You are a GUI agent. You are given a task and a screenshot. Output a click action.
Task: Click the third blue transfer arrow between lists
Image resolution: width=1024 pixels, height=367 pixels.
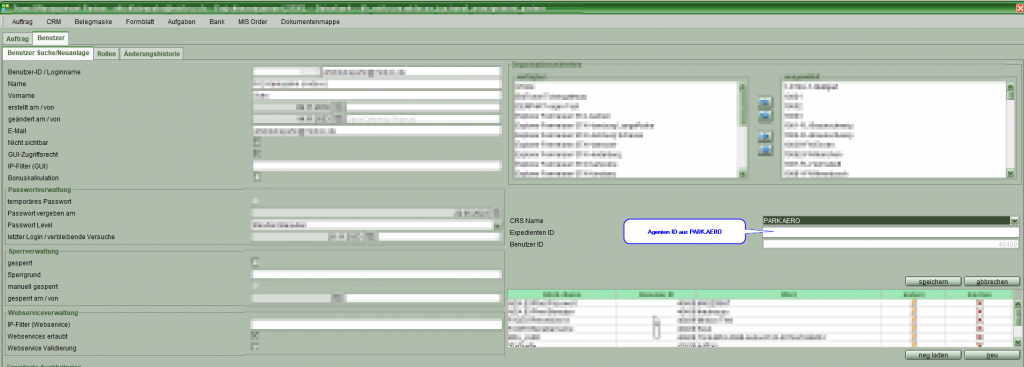pos(765,136)
